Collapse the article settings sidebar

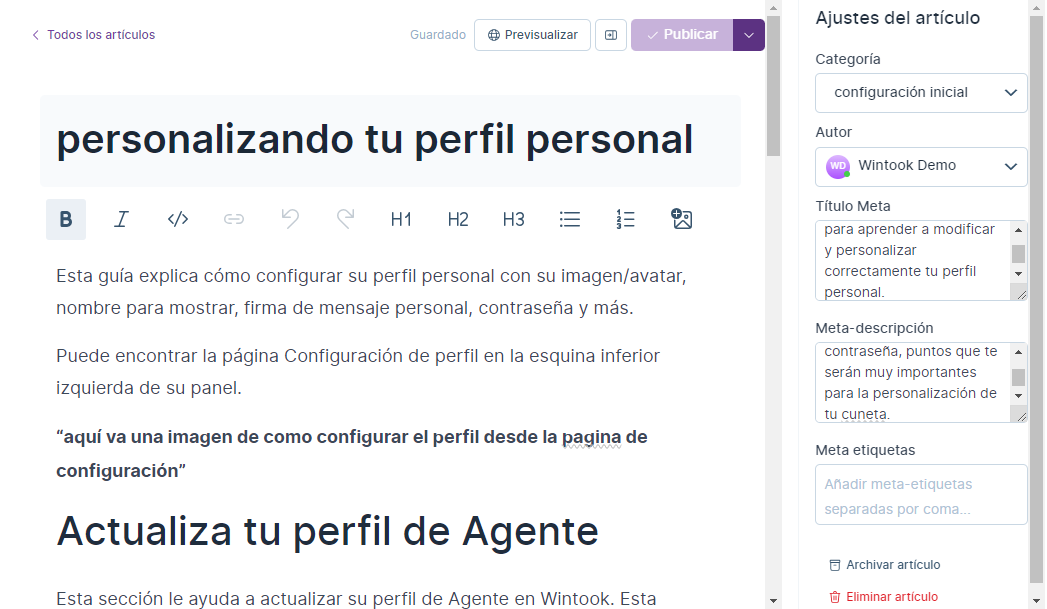coord(611,35)
